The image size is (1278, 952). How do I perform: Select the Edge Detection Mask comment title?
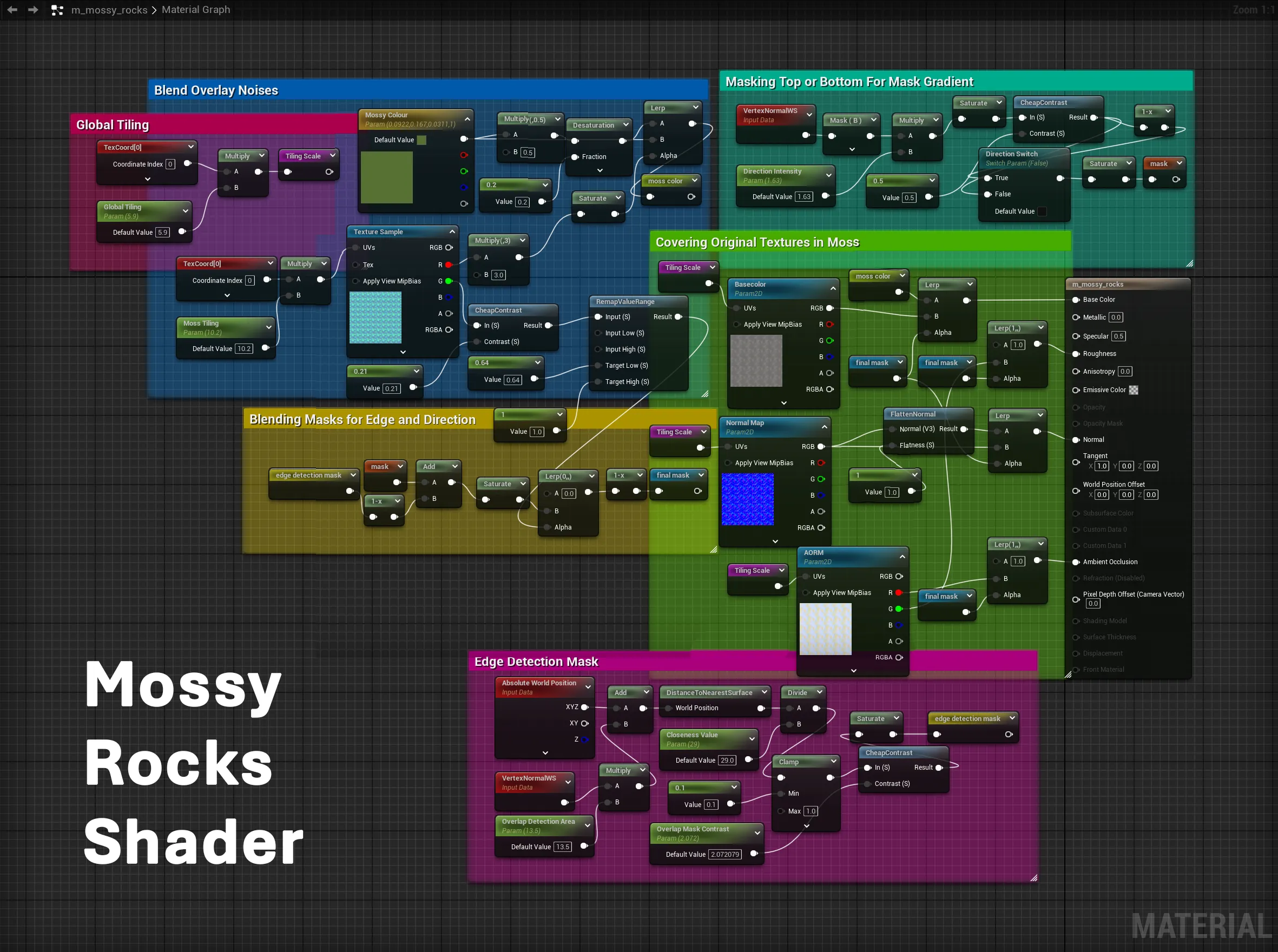click(536, 662)
